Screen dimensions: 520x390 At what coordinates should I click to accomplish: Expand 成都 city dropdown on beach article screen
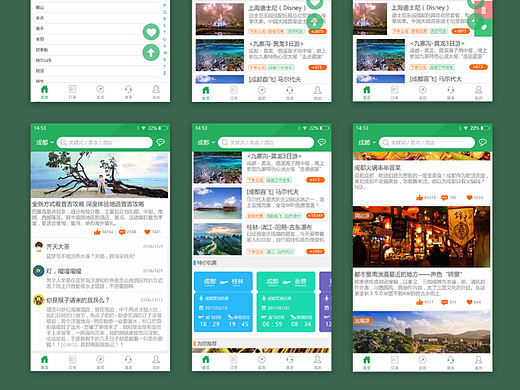[45, 142]
